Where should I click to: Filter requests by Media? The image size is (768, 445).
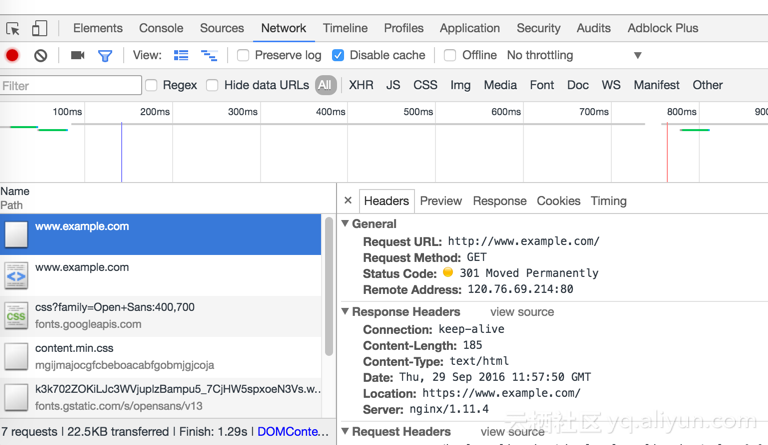point(500,85)
